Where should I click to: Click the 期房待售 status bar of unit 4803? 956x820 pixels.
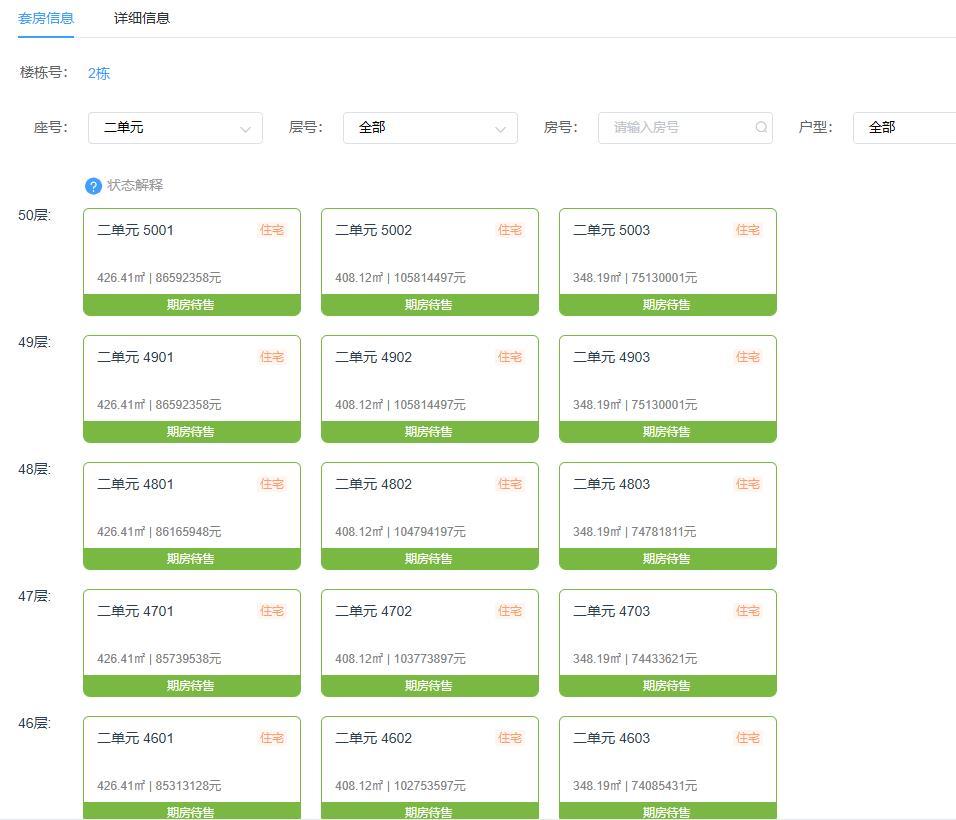[668, 558]
